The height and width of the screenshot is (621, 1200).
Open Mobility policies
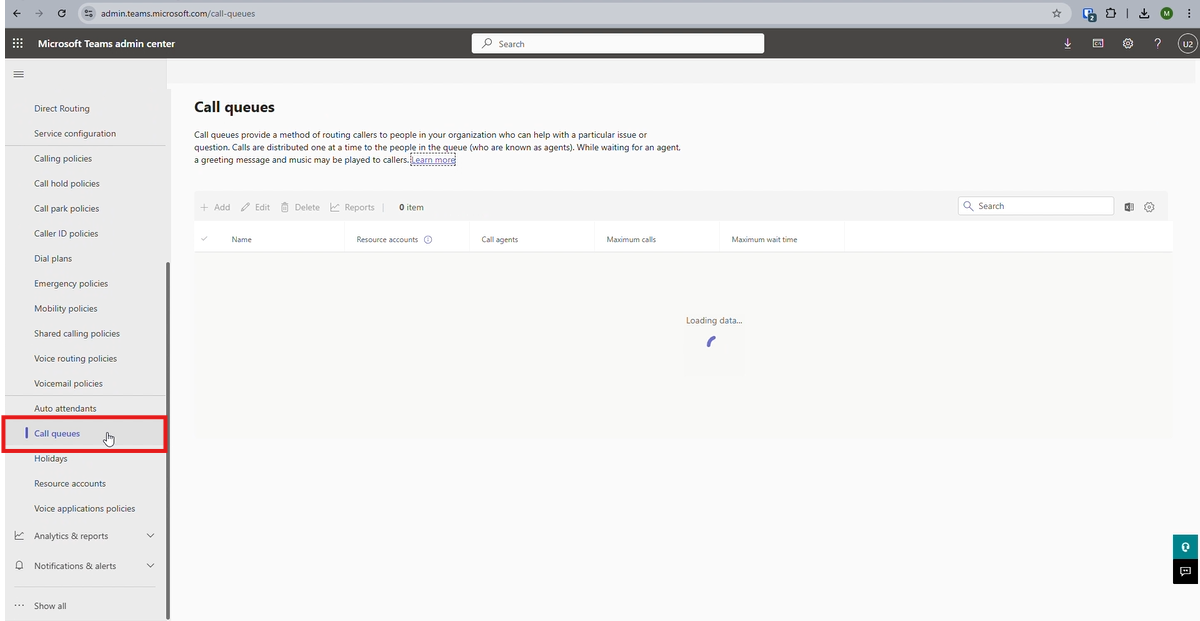point(66,309)
